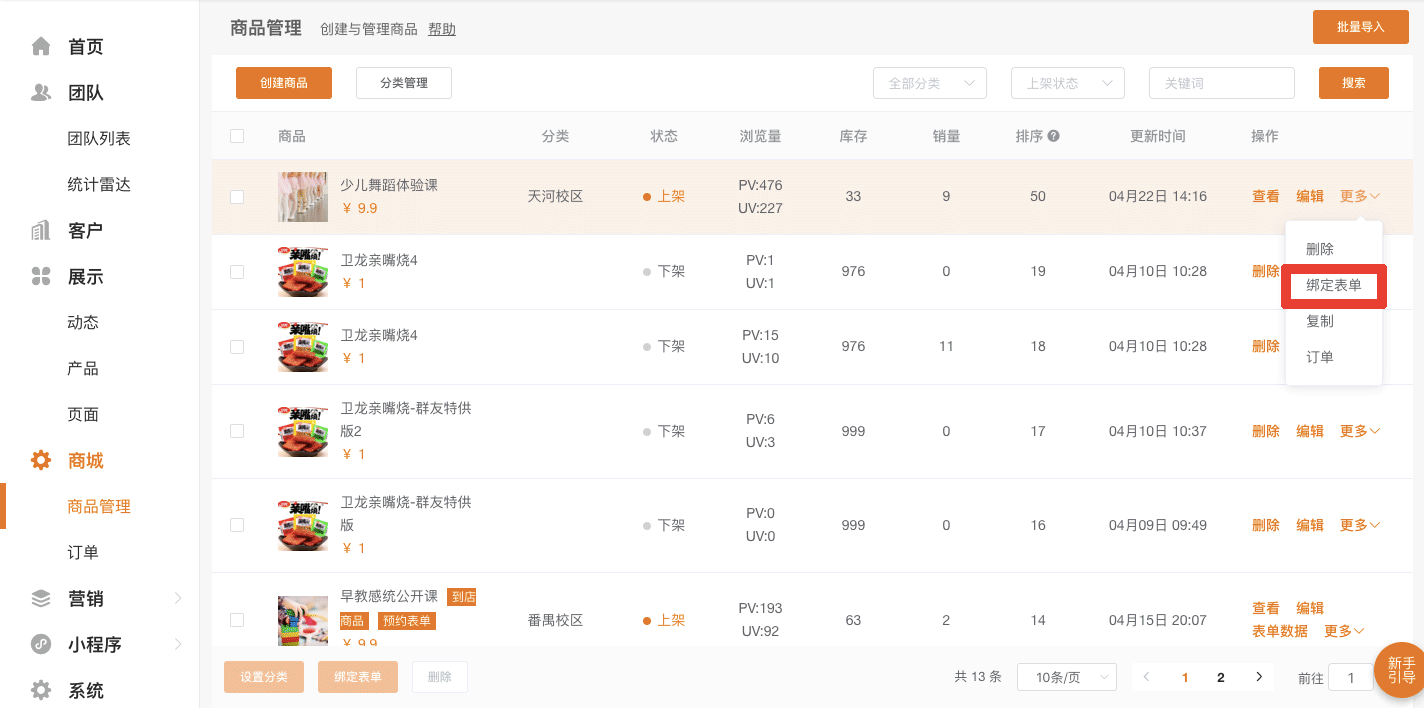Screen dimensions: 1424x708
Task: Toggle the select-all checkbox in table header
Action: [237, 136]
